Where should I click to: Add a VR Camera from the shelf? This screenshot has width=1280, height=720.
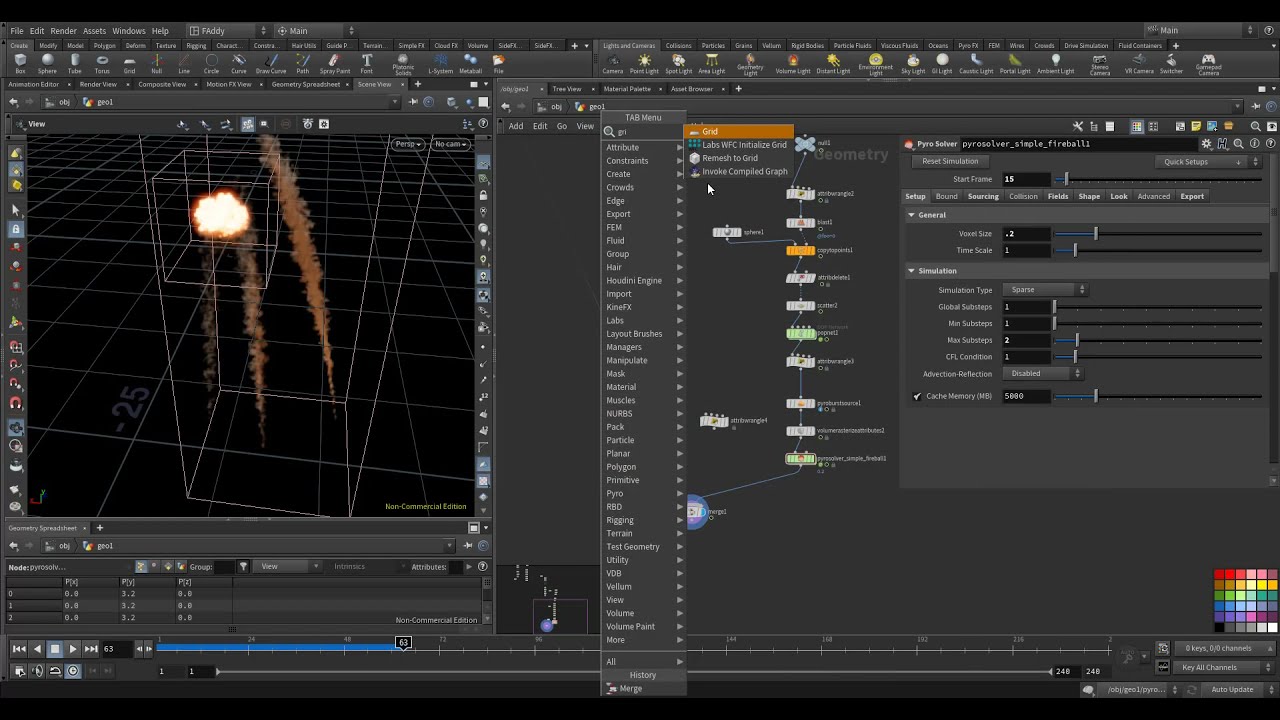click(x=1139, y=64)
